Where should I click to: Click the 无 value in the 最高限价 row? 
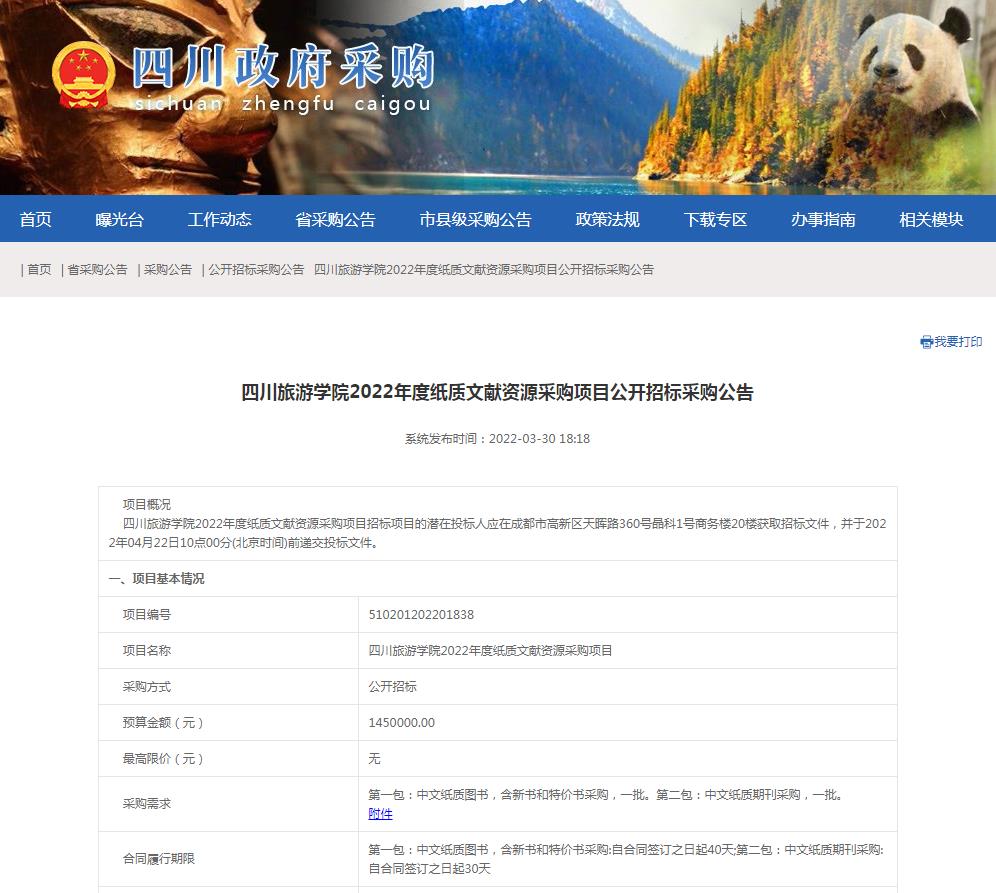pyautogui.click(x=374, y=758)
